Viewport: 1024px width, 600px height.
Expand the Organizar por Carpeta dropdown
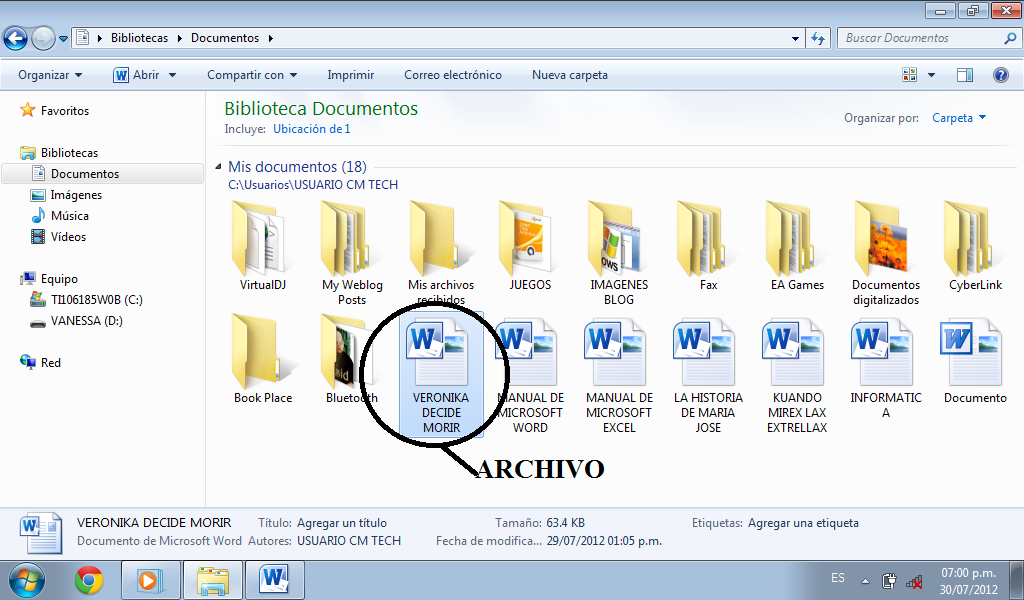(959, 118)
